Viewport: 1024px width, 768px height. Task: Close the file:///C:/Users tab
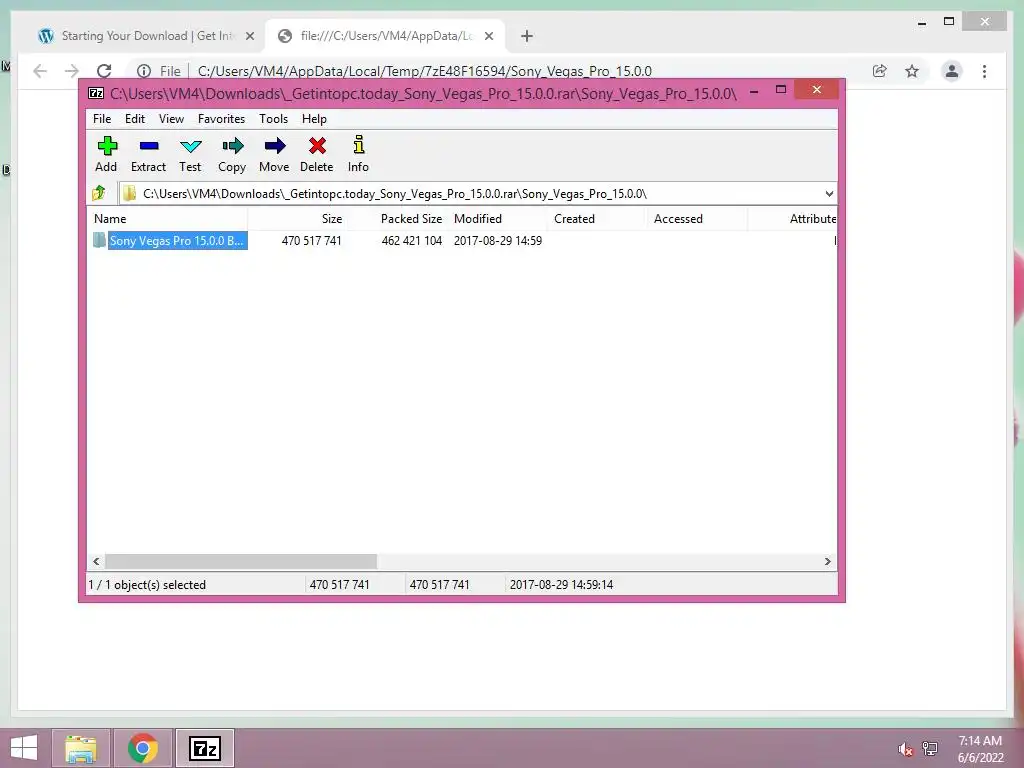[488, 36]
